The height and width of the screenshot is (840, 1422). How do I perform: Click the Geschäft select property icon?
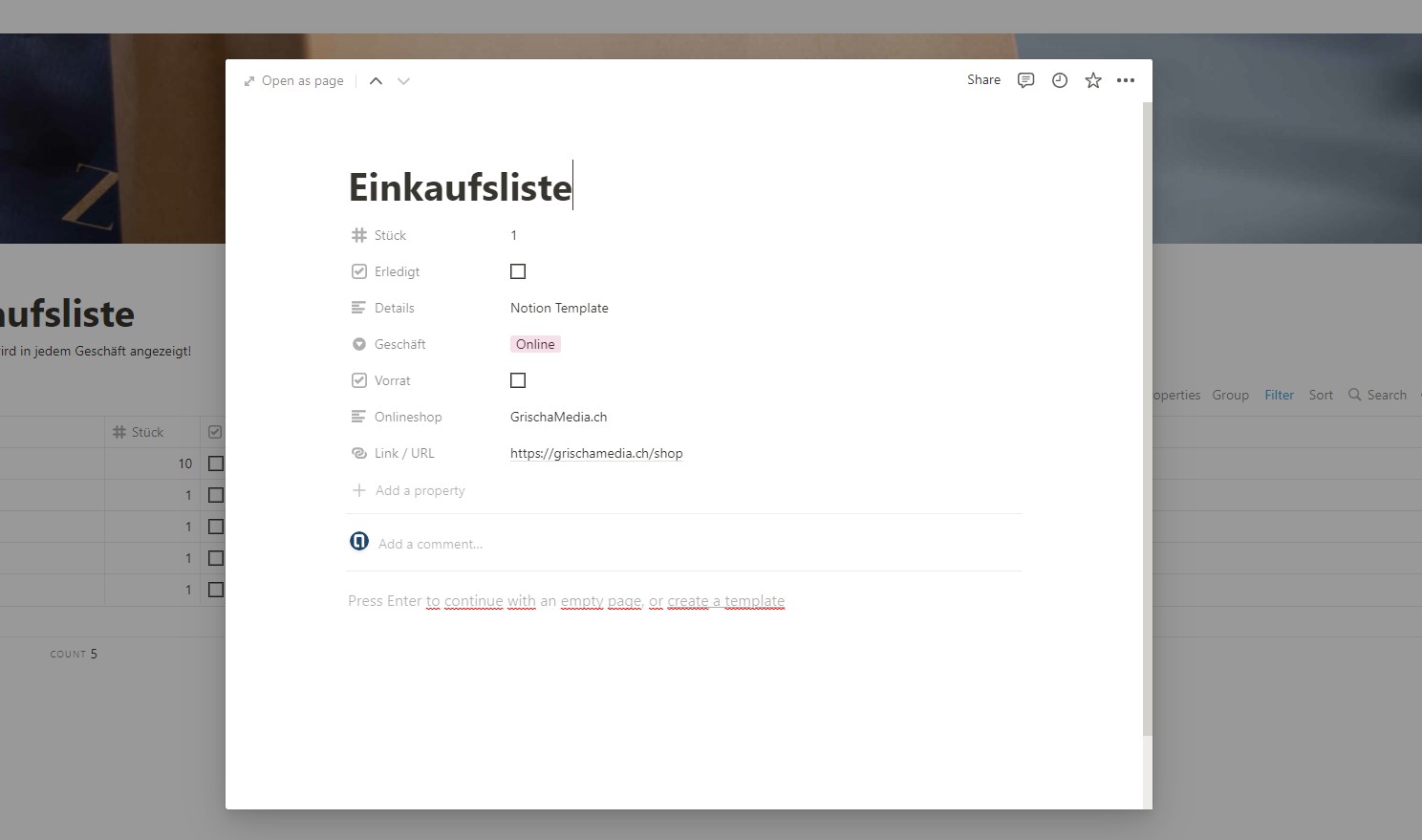359,344
